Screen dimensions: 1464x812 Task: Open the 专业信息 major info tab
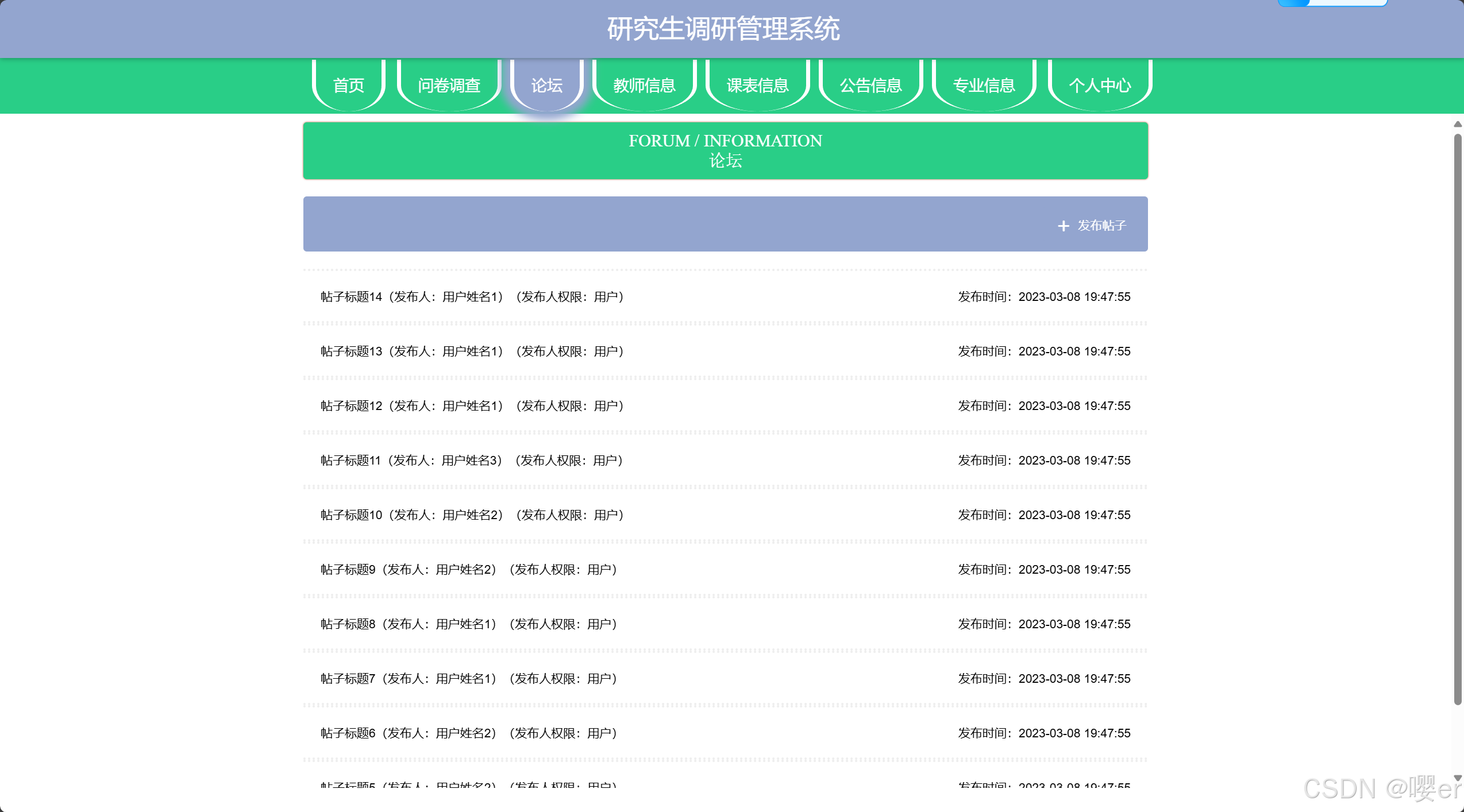(984, 86)
